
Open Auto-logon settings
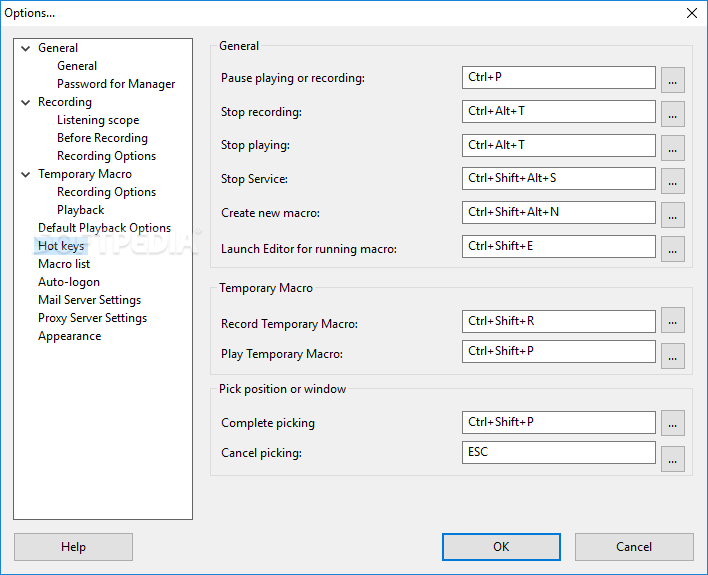pos(69,282)
